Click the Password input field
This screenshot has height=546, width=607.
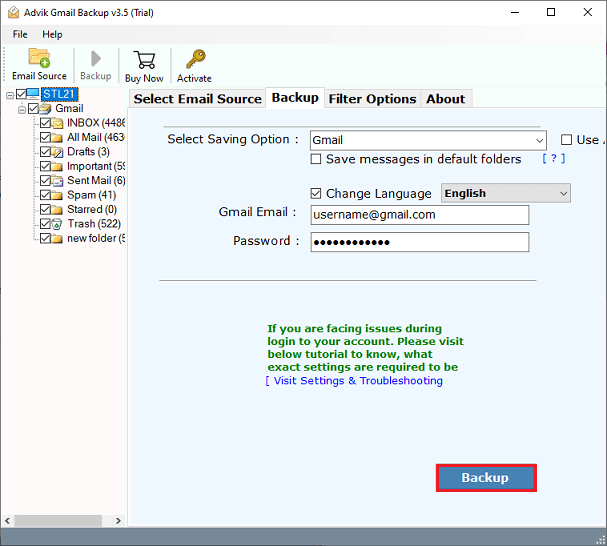pos(420,242)
